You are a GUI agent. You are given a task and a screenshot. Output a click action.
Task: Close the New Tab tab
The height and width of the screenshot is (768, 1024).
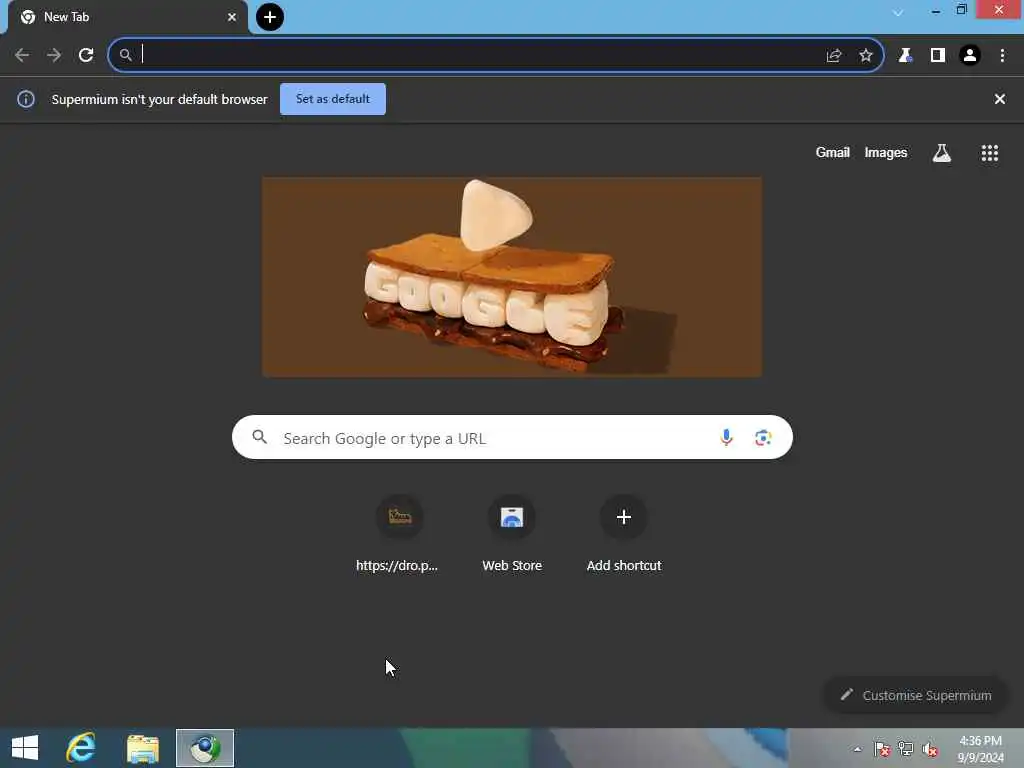click(232, 17)
